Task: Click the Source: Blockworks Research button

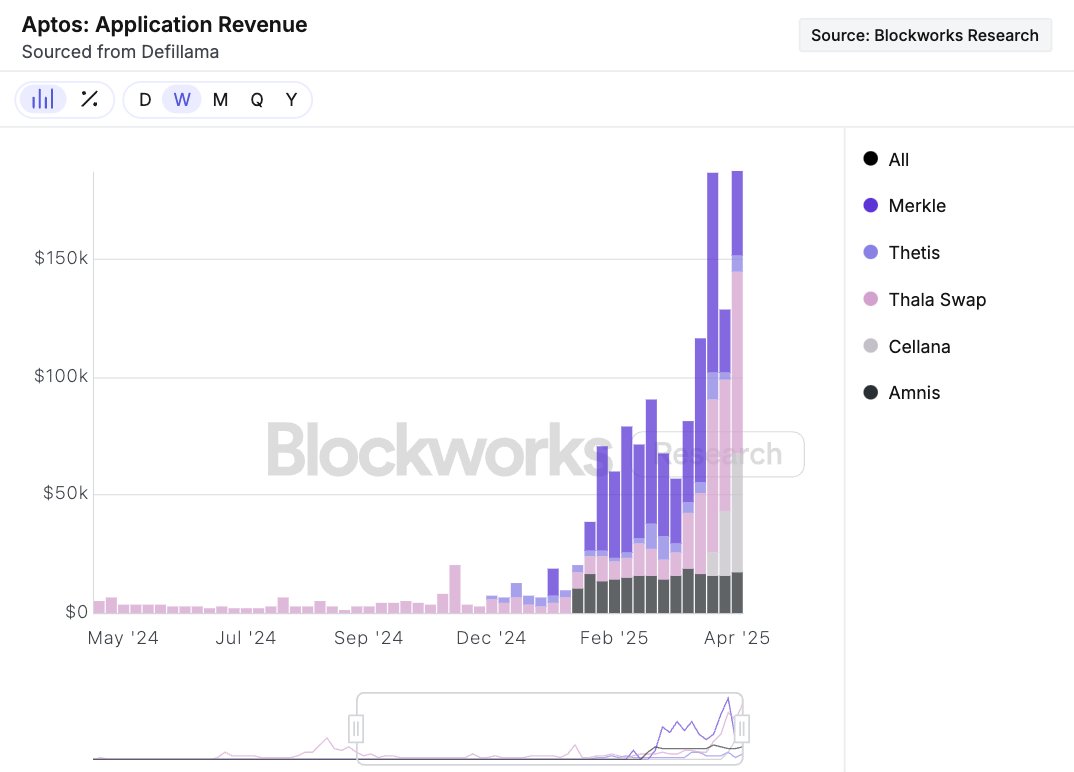Action: point(925,35)
